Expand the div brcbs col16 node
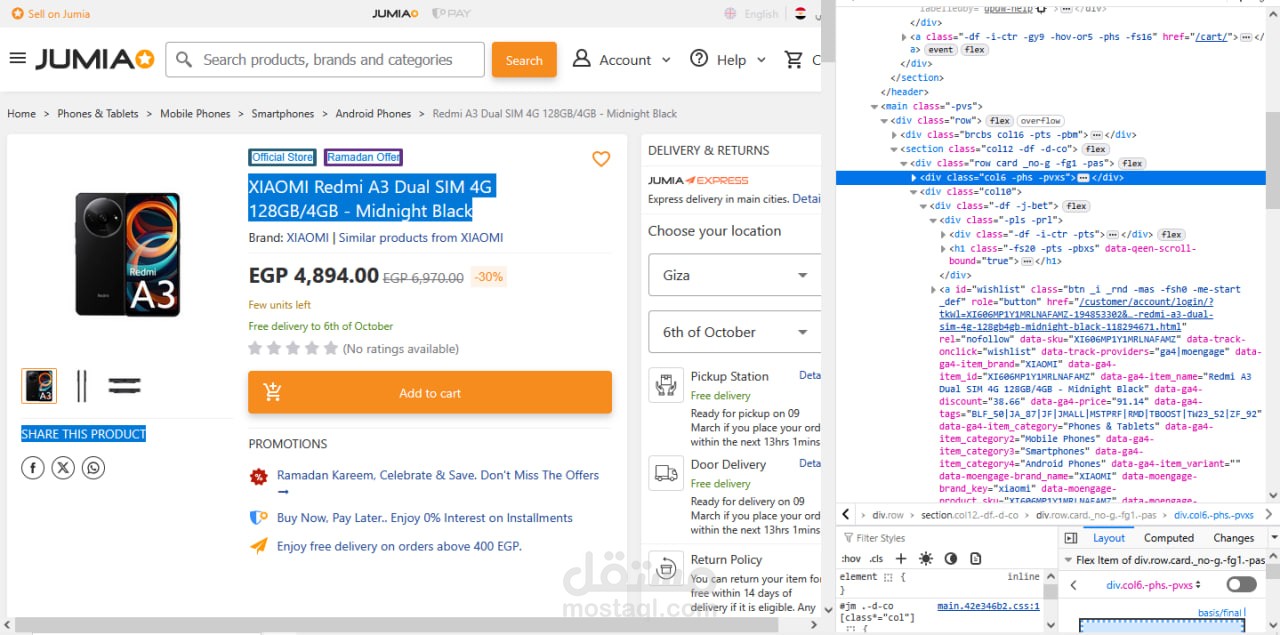 point(894,135)
